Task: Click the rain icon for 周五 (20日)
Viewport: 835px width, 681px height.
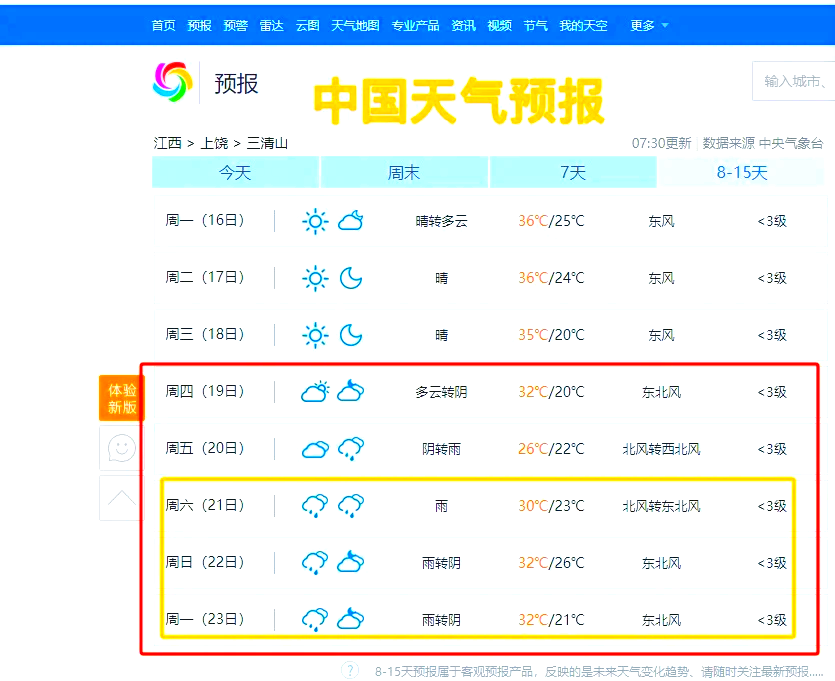Action: (x=351, y=449)
